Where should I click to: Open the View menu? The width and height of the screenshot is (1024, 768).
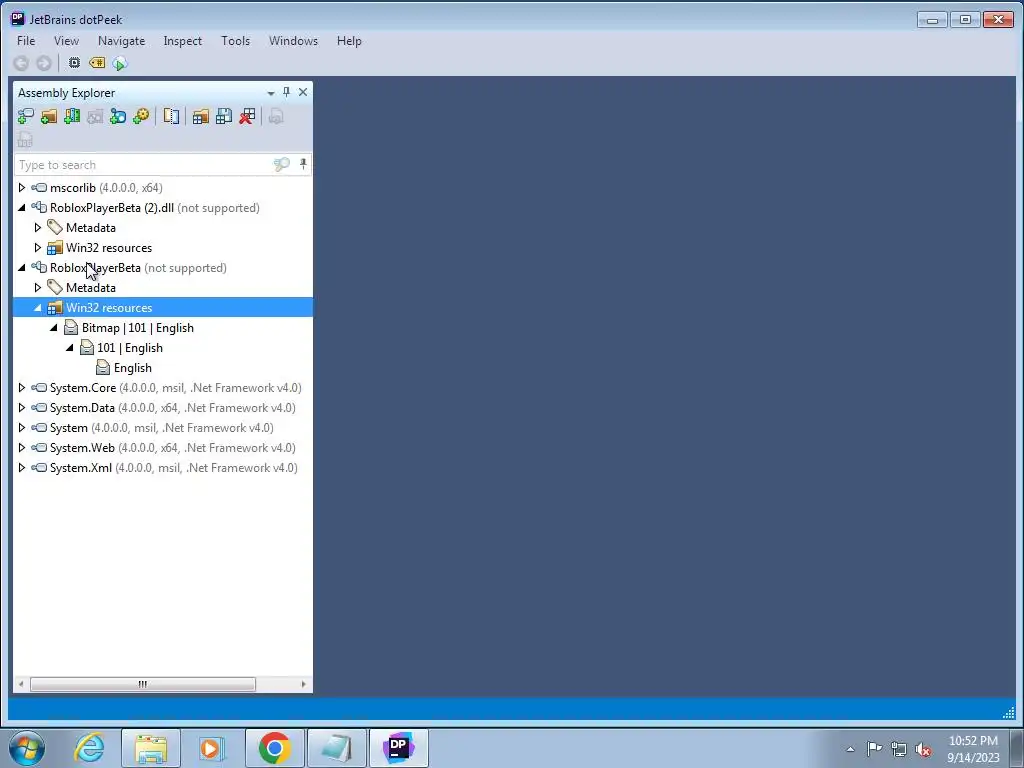coord(67,40)
